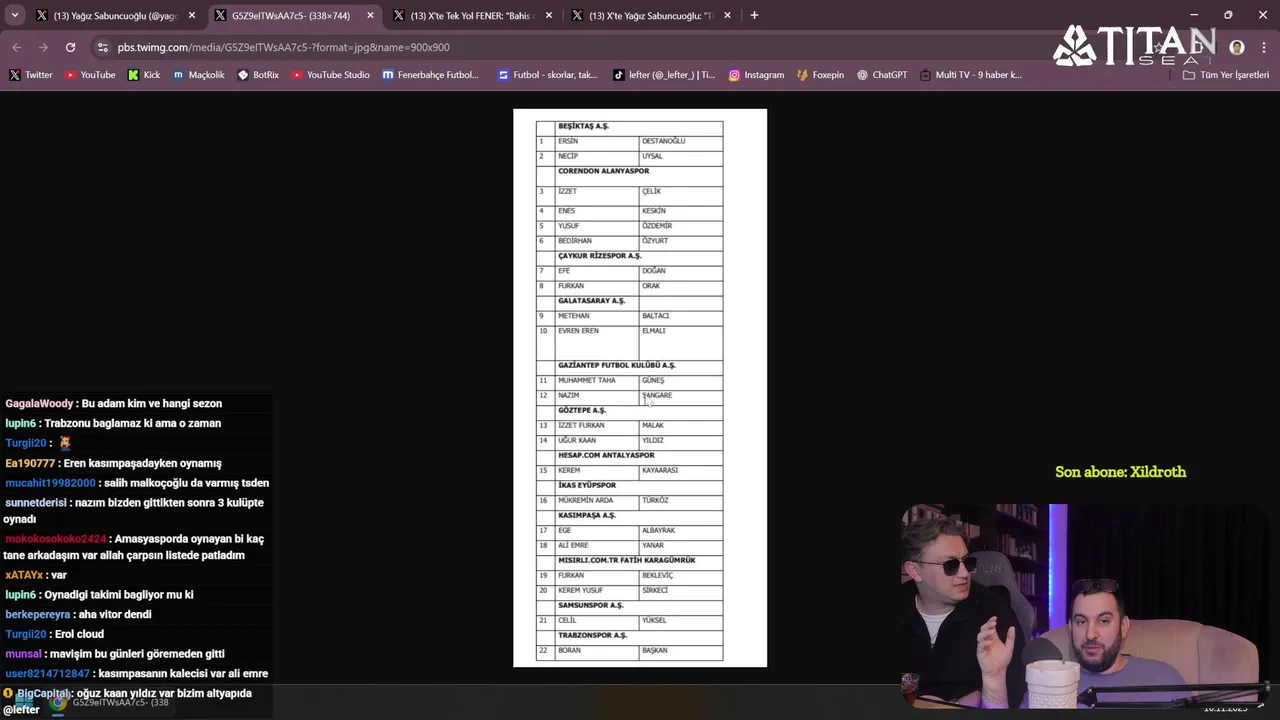Open the YouTube bookmark
This screenshot has height=720, width=1280.
coord(90,75)
